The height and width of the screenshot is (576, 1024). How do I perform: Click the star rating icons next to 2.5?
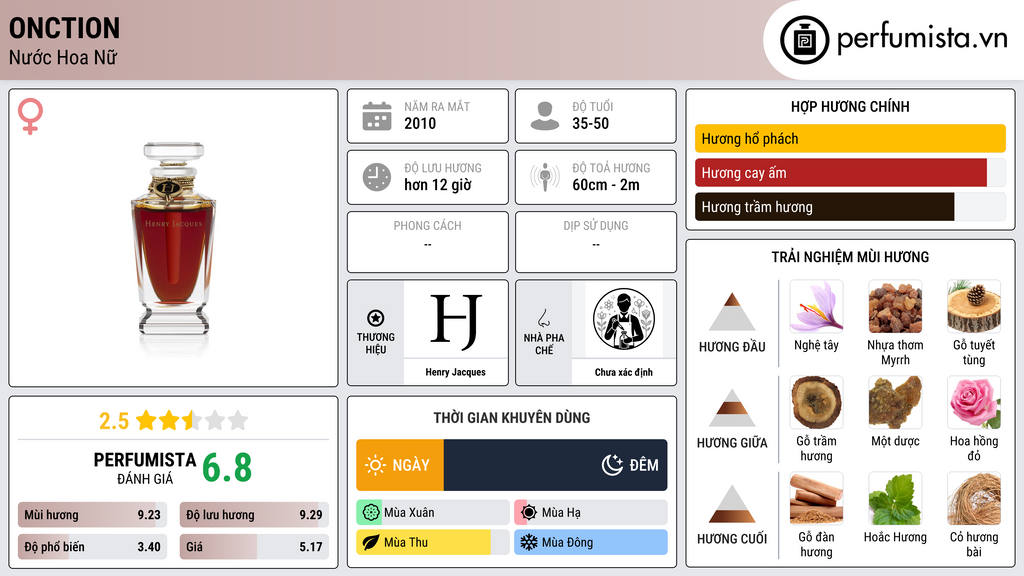(192, 420)
